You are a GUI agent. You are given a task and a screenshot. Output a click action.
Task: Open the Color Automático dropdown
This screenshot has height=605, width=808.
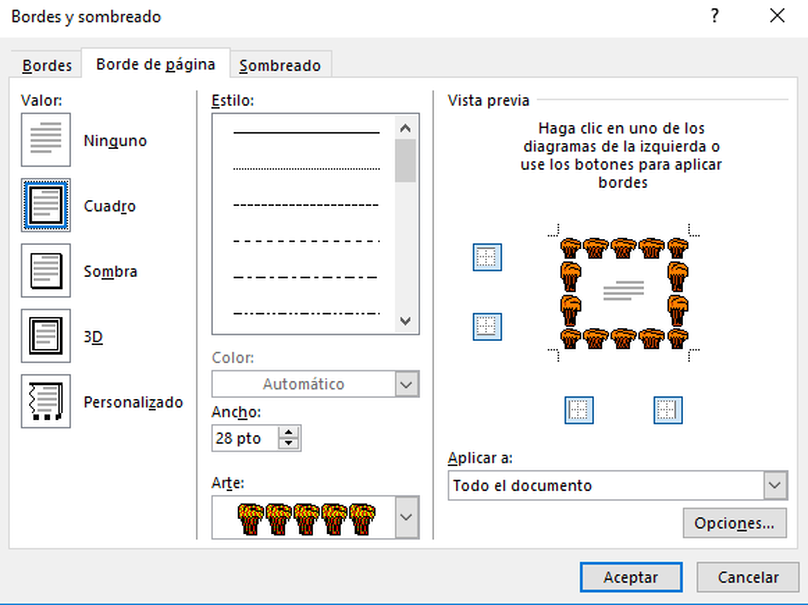pyautogui.click(x=406, y=384)
